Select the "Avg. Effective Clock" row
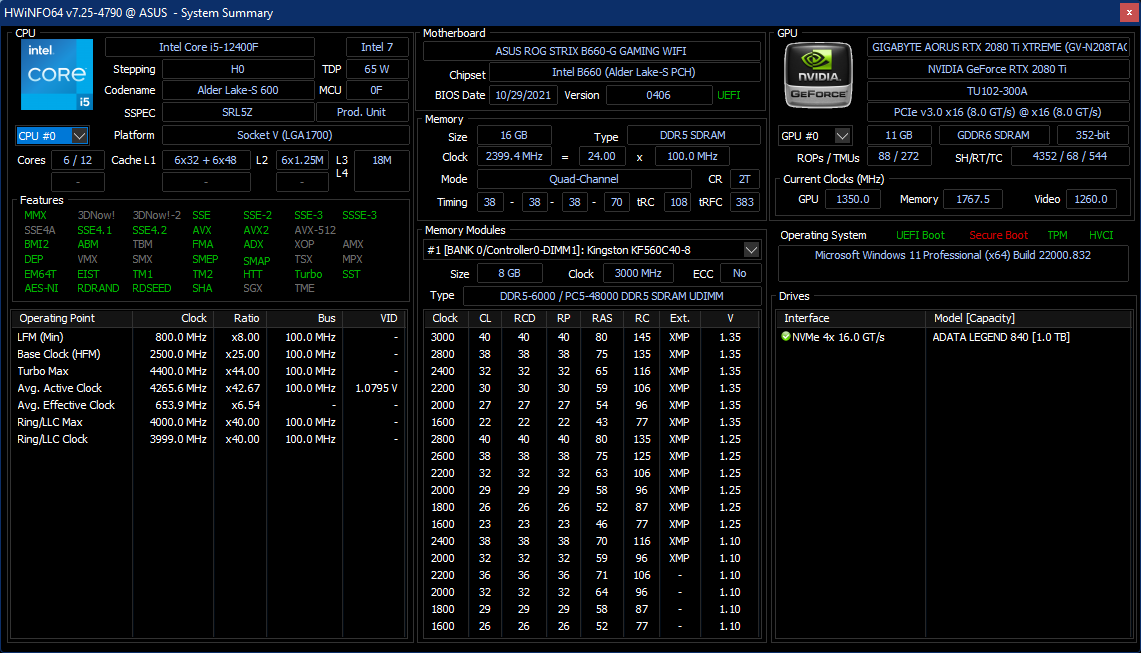This screenshot has height=653, width=1141. [208, 405]
